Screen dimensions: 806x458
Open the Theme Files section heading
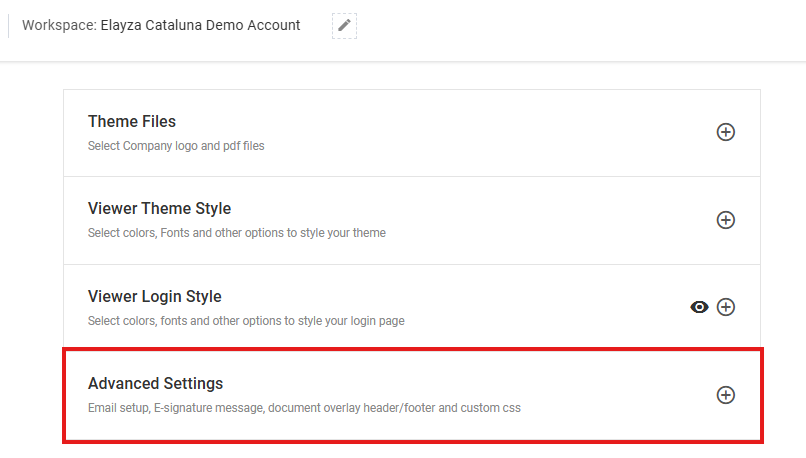click(x=132, y=121)
